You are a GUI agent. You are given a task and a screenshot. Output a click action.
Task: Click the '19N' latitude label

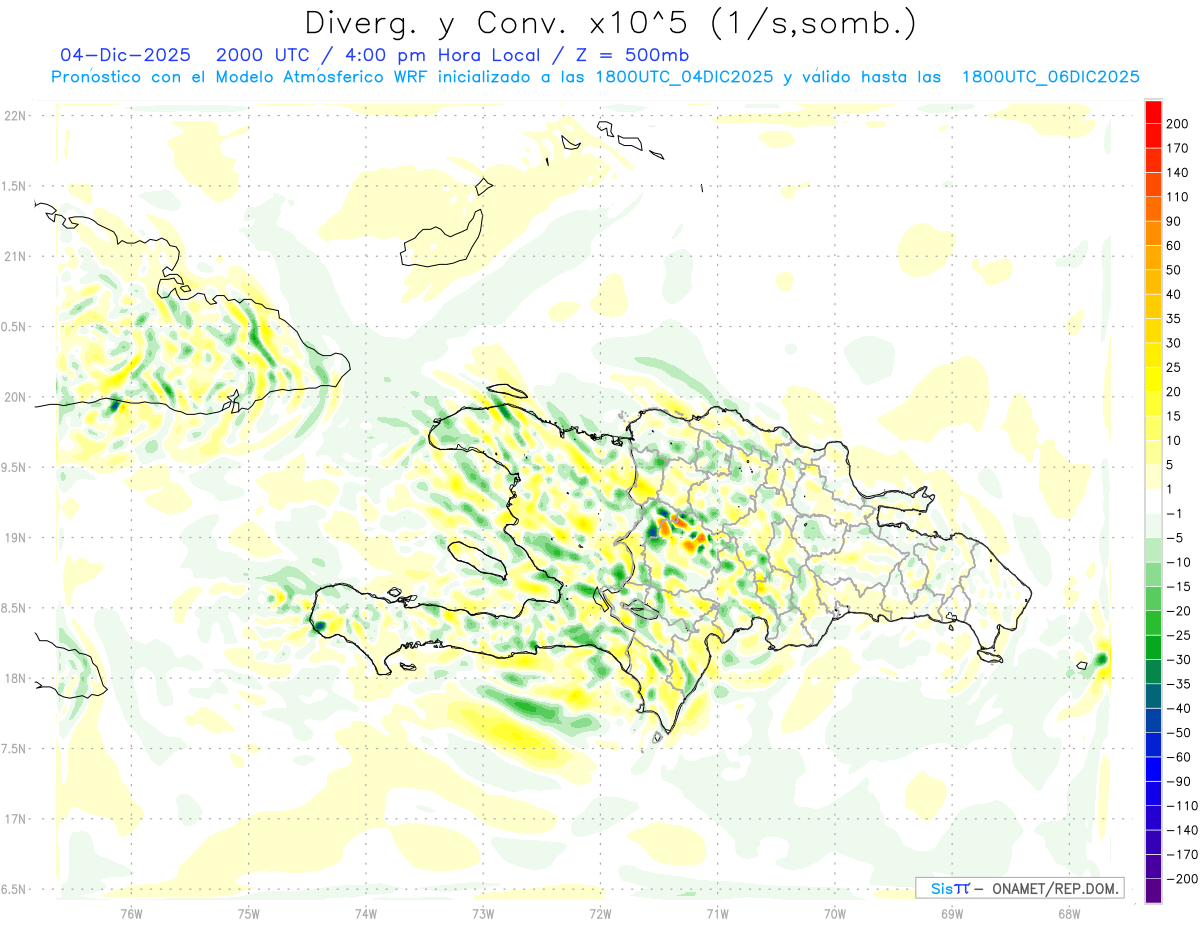pos(14,537)
